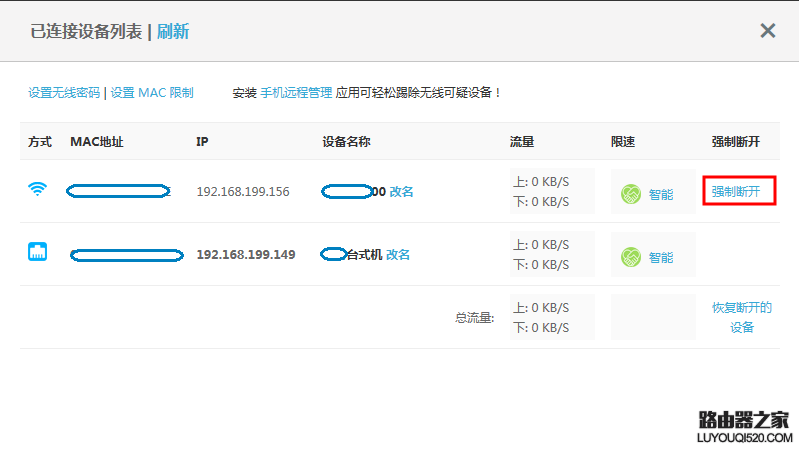The height and width of the screenshot is (451, 799).
Task: Click the MAC地址 column header
Action: (97, 142)
